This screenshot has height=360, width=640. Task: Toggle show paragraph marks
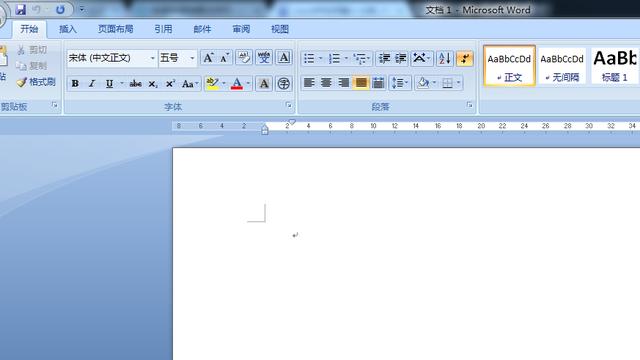[x=465, y=58]
